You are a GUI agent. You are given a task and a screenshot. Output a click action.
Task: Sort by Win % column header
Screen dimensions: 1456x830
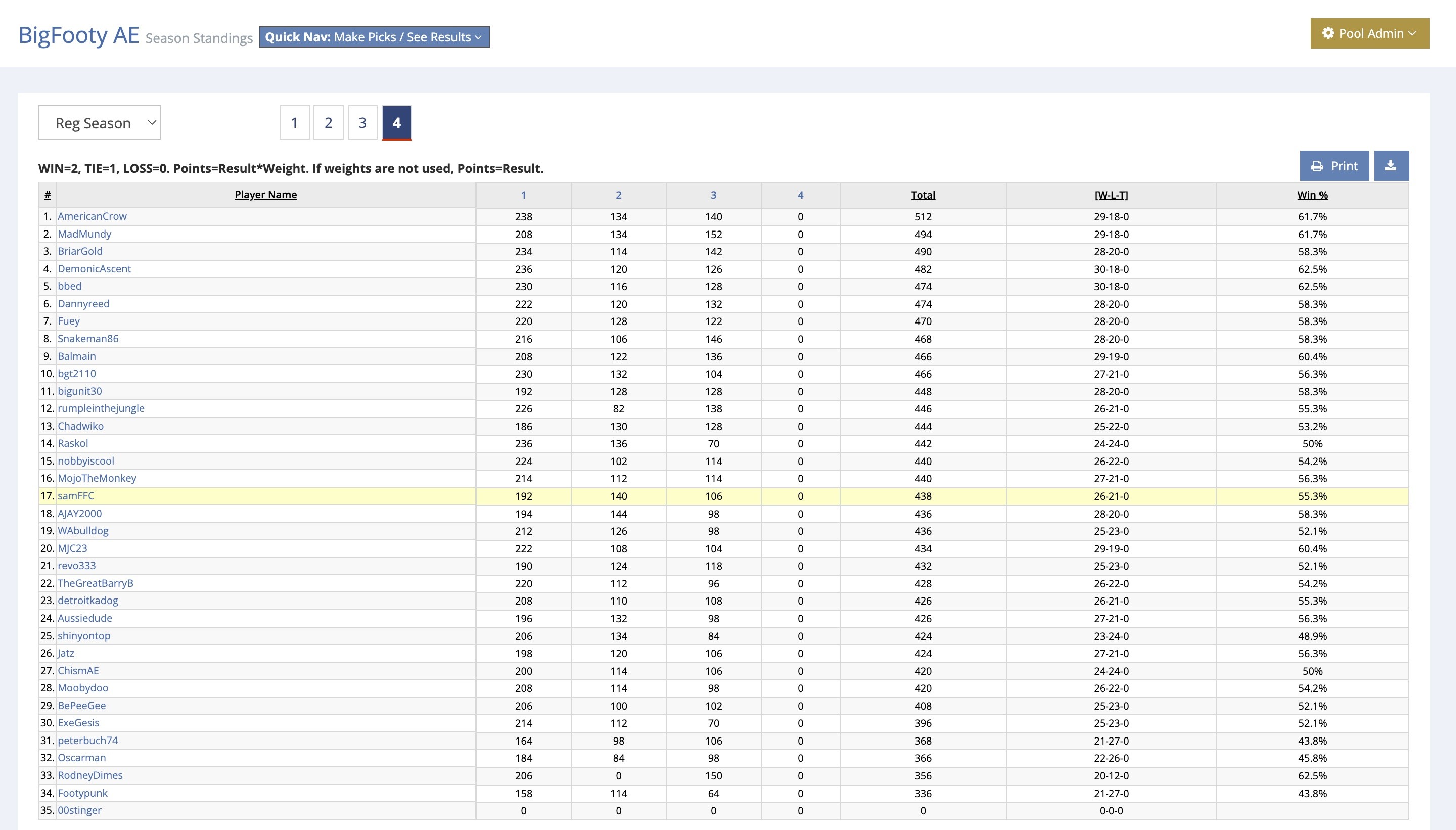(1312, 195)
